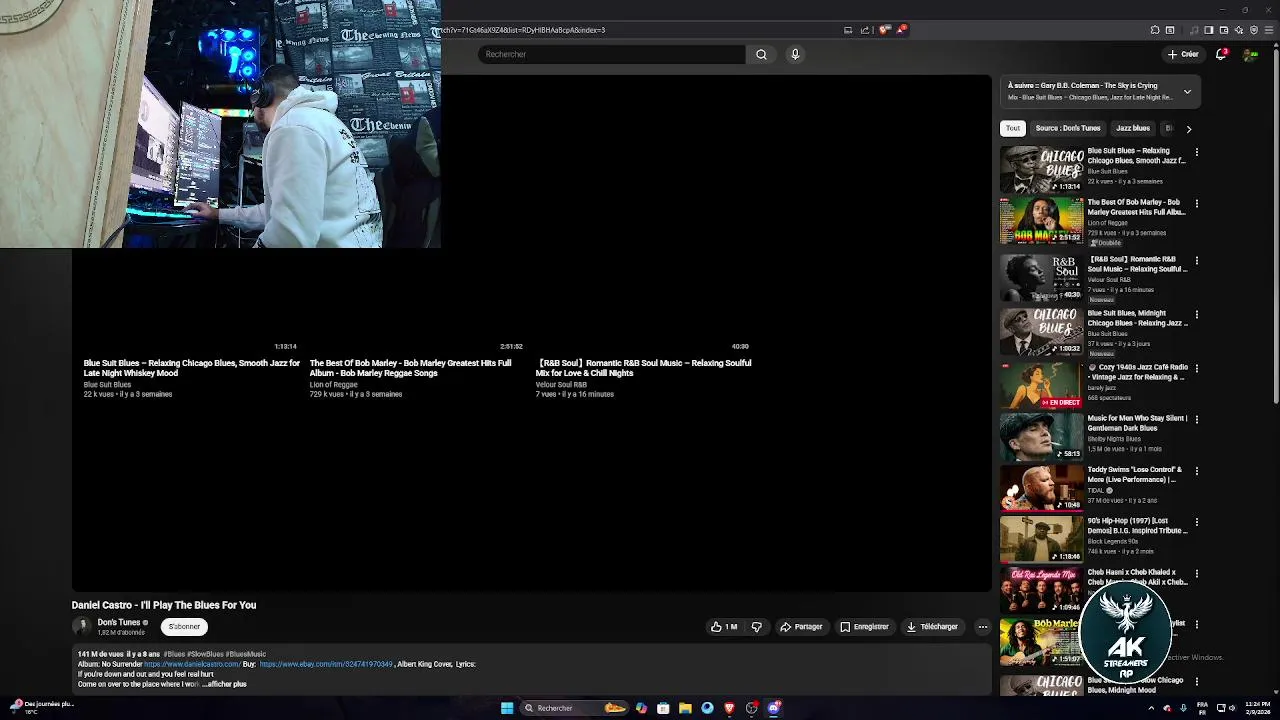The width and height of the screenshot is (1280, 720).
Task: Open the more actions ellipsis under the video
Action: click(983, 627)
